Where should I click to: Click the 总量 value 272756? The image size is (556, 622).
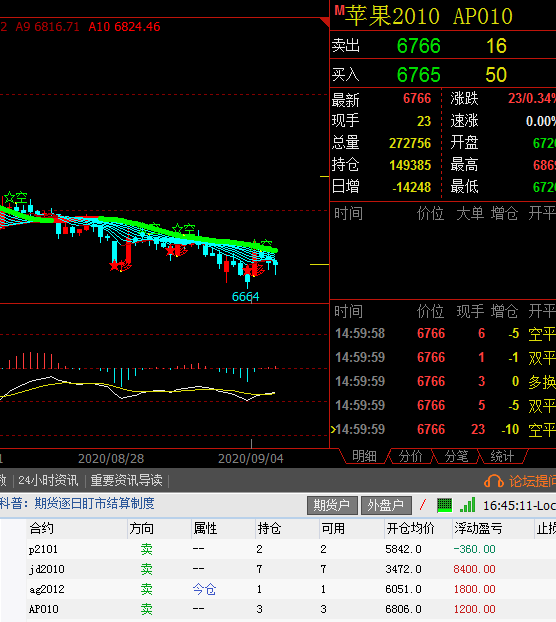tap(410, 143)
